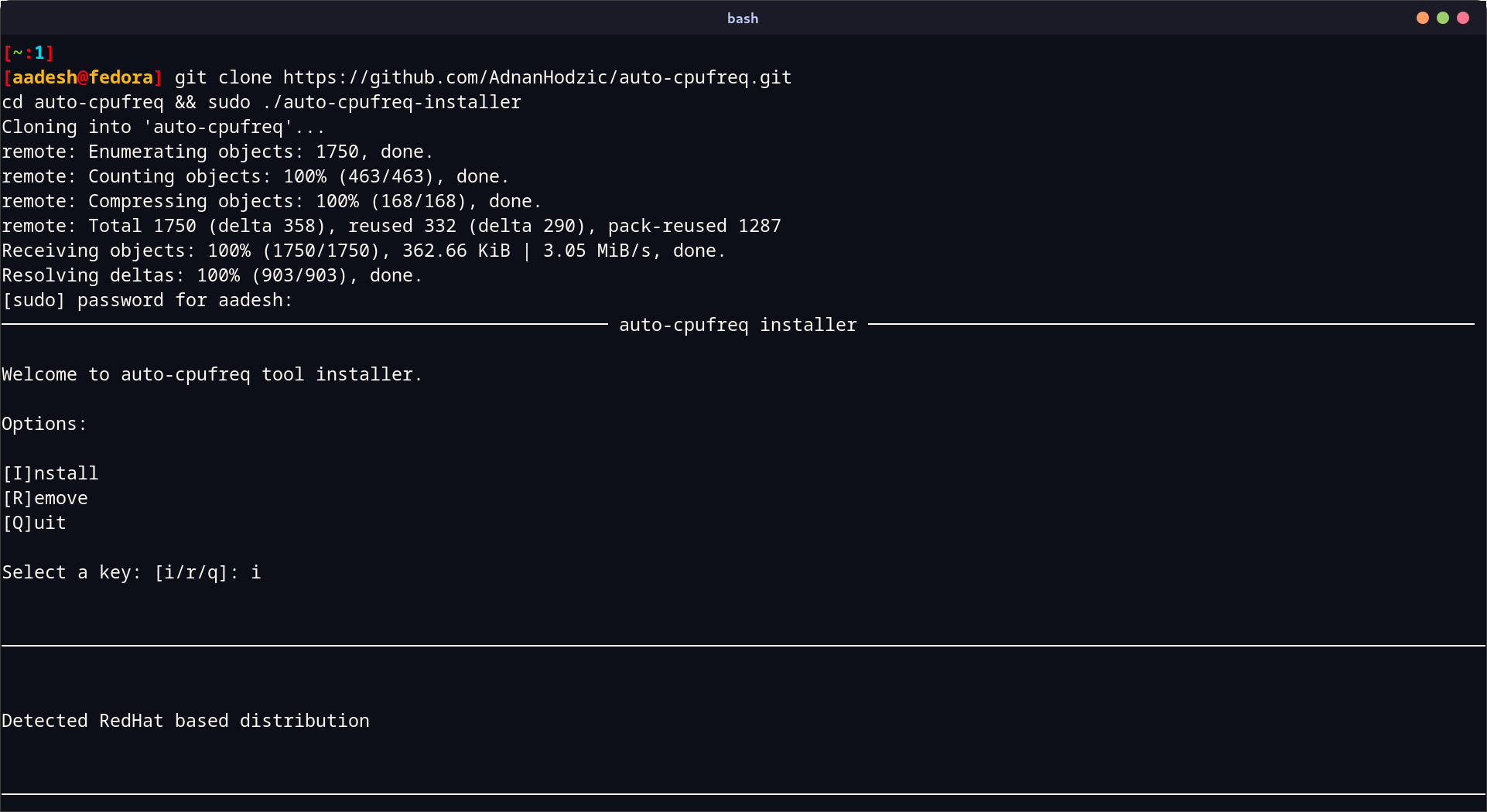1487x812 pixels.
Task: Click the red bracket before aadesh username
Action: 7,77
